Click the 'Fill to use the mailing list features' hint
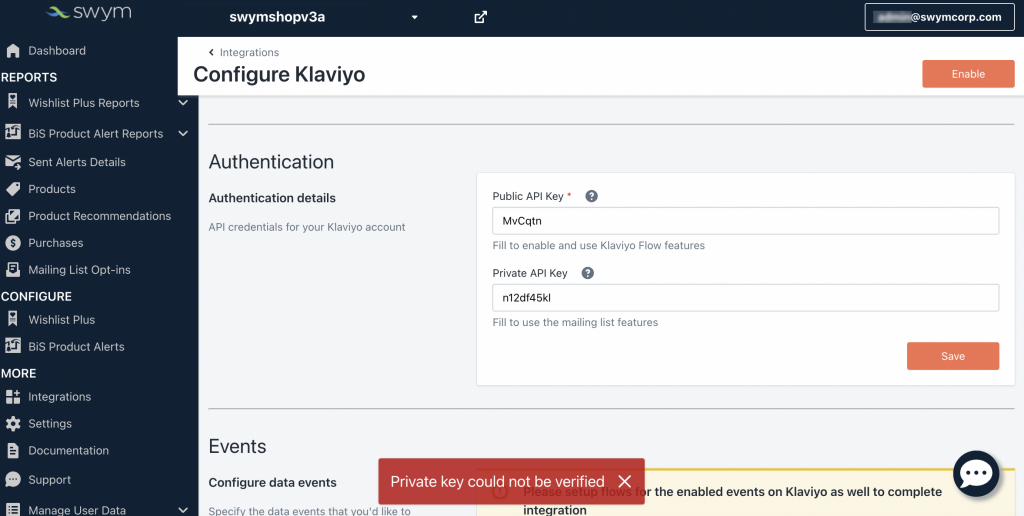This screenshot has height=516, width=1024. point(575,322)
